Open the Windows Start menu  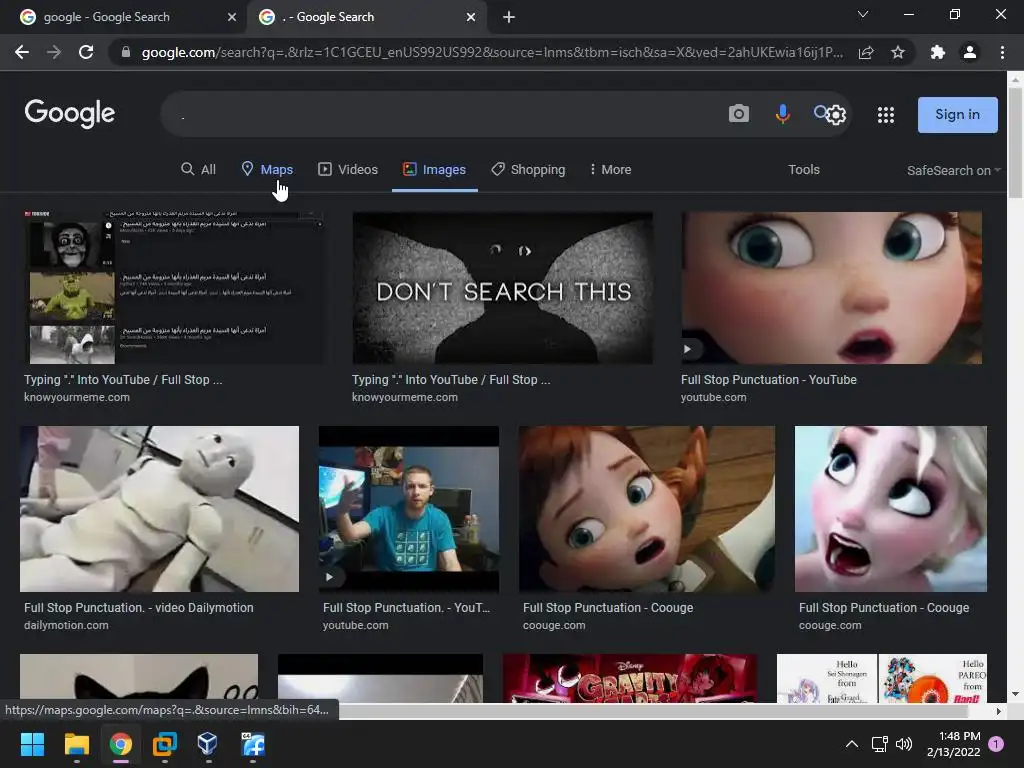[x=32, y=744]
